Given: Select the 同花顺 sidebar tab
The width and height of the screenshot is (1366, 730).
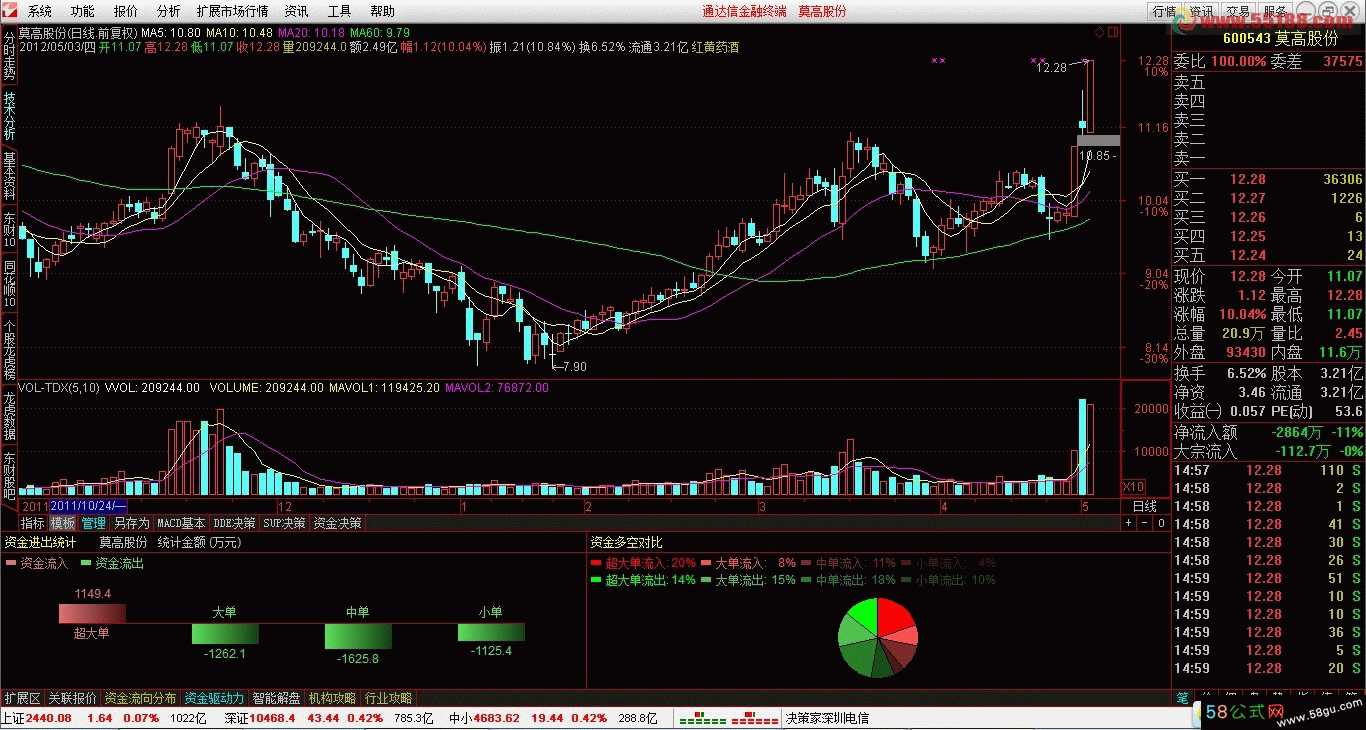Looking at the screenshot, I should pyautogui.click(x=9, y=282).
